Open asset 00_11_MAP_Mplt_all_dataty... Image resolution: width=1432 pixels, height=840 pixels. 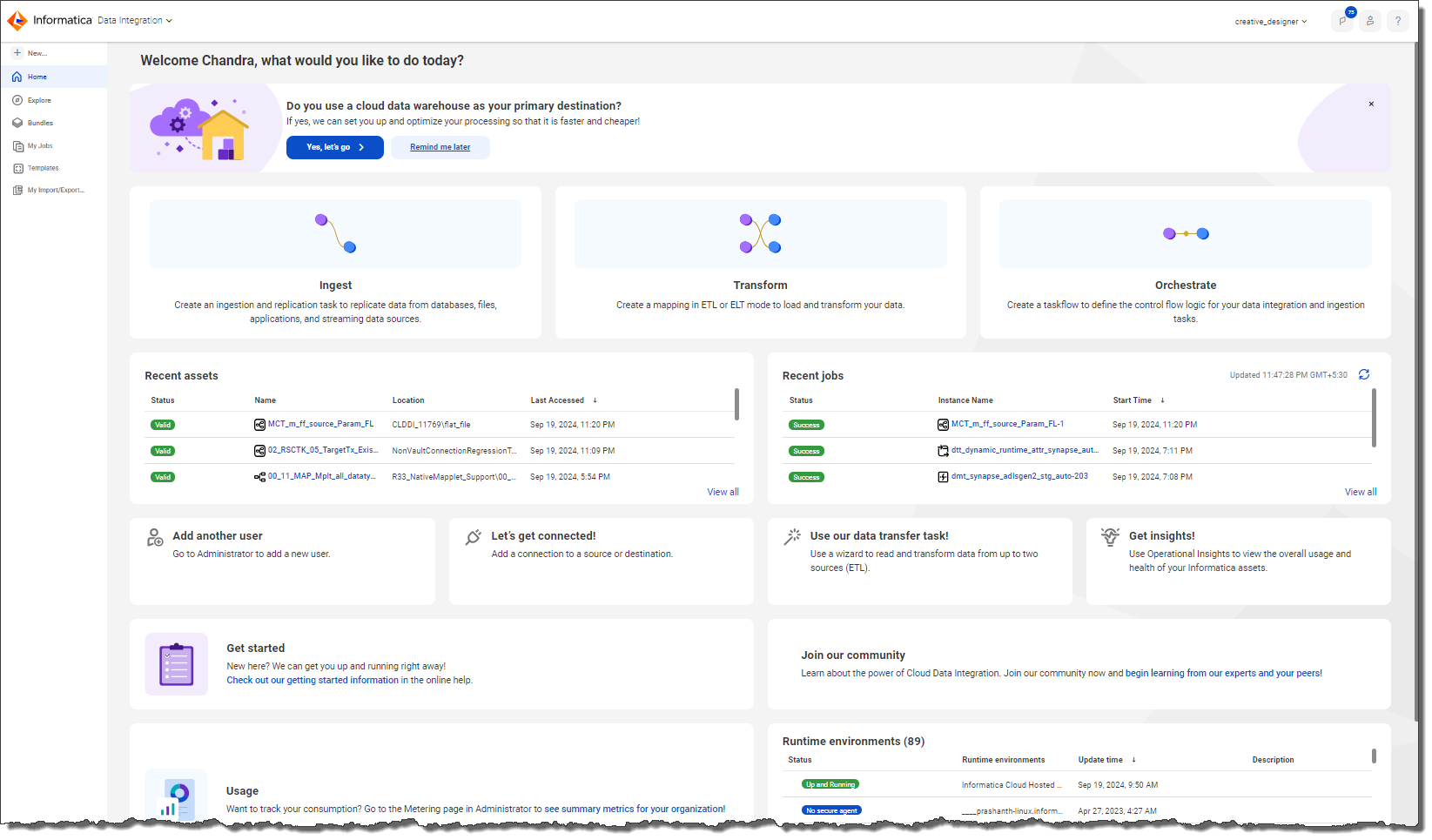click(321, 476)
